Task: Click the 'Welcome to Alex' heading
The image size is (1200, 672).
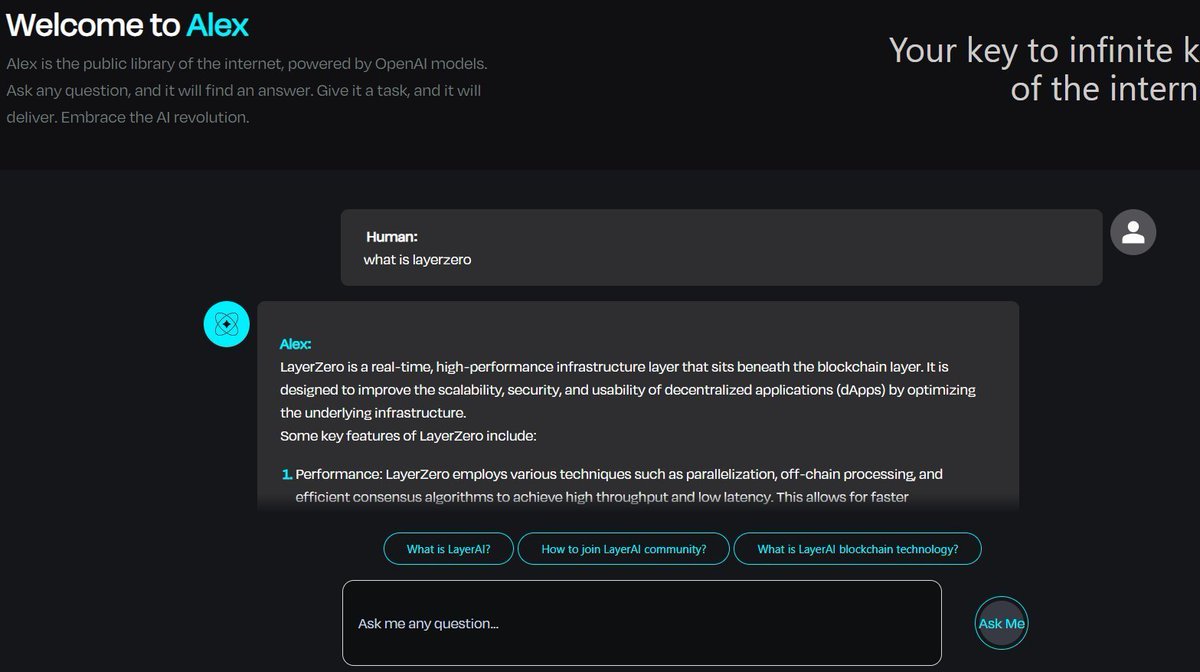Action: point(128,24)
